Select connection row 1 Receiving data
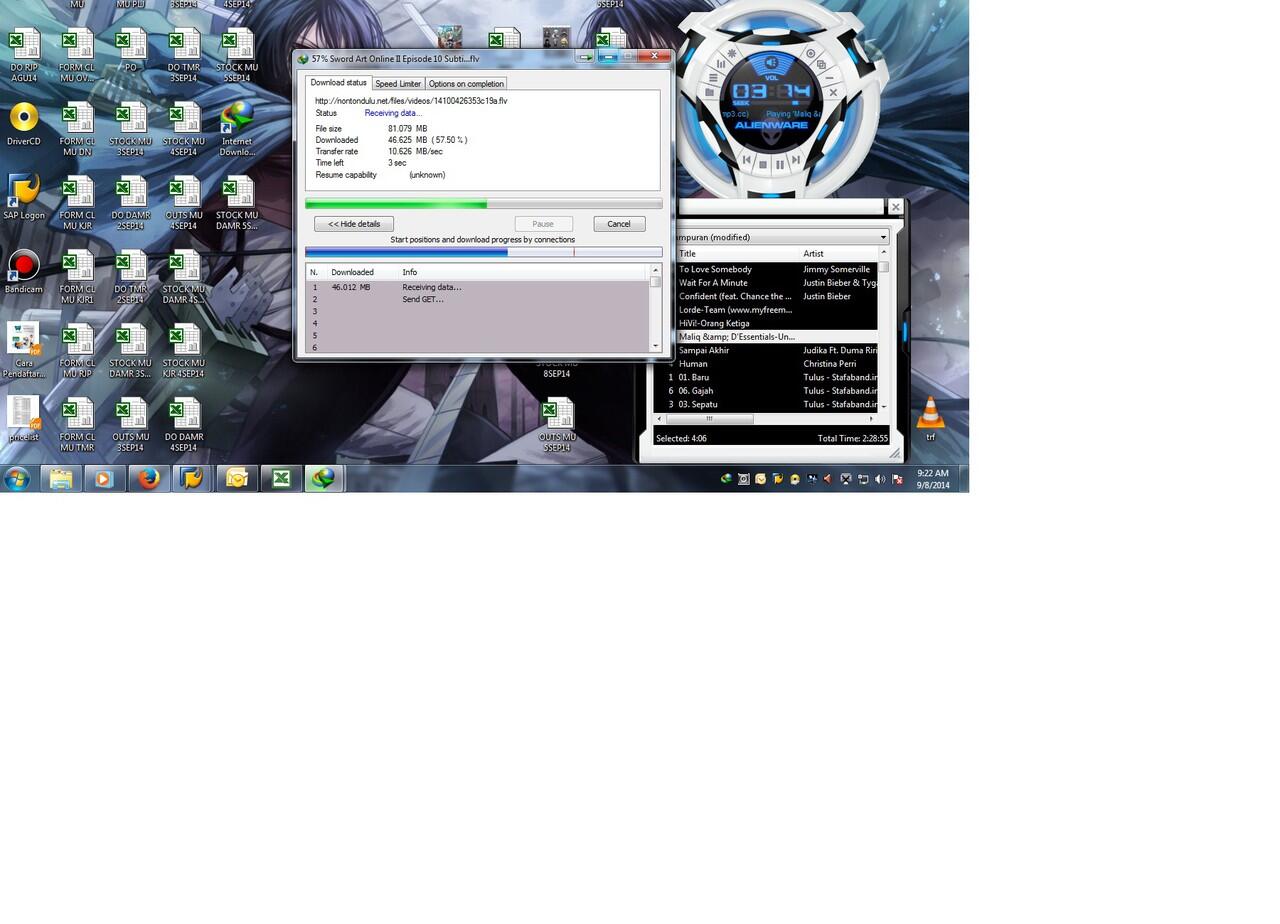This screenshot has height=924, width=1280. click(478, 287)
